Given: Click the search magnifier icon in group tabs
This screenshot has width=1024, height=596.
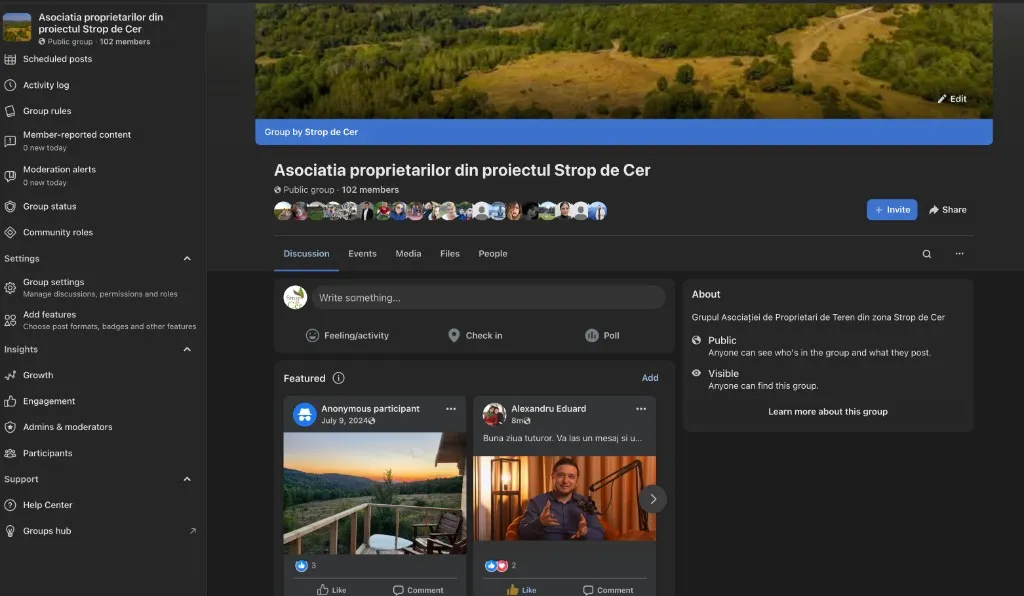Looking at the screenshot, I should [926, 254].
